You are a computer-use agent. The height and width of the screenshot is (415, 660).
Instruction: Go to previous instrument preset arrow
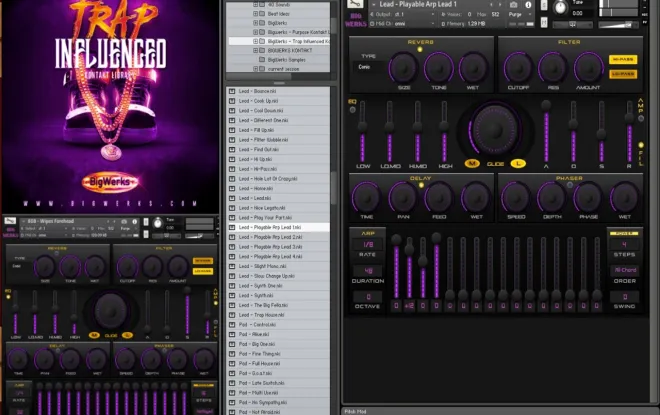[491, 5]
